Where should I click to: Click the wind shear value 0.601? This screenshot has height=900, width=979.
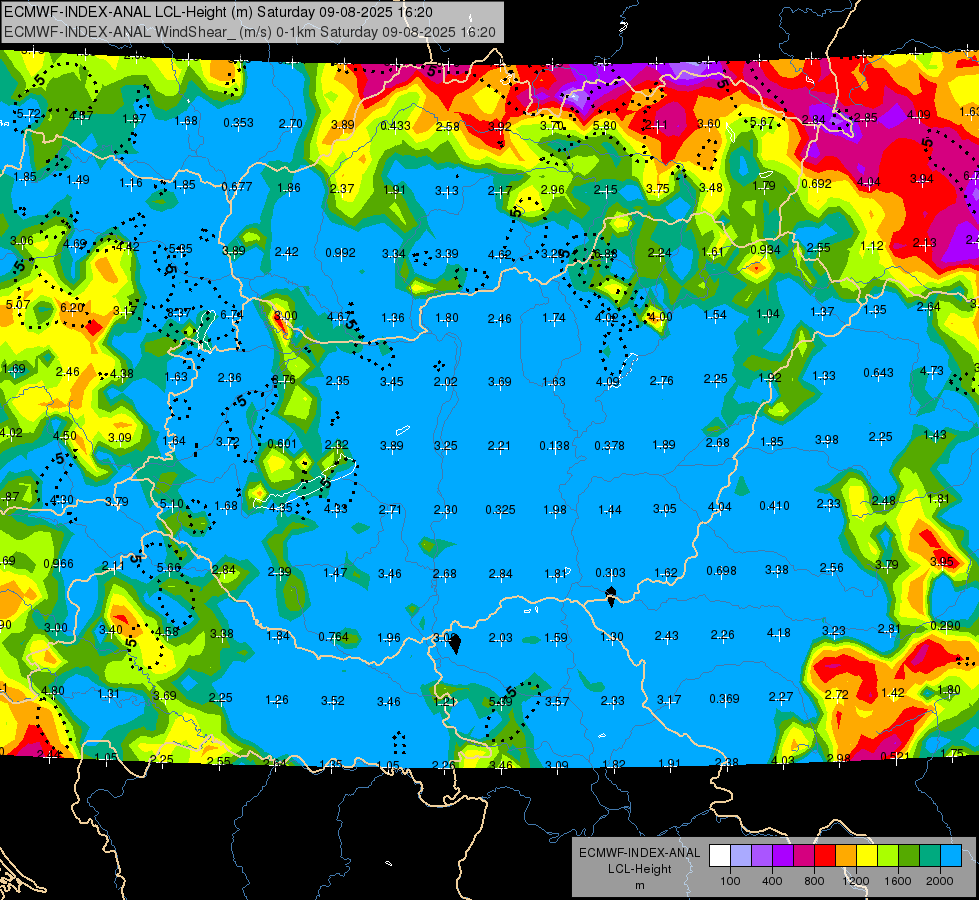click(282, 443)
